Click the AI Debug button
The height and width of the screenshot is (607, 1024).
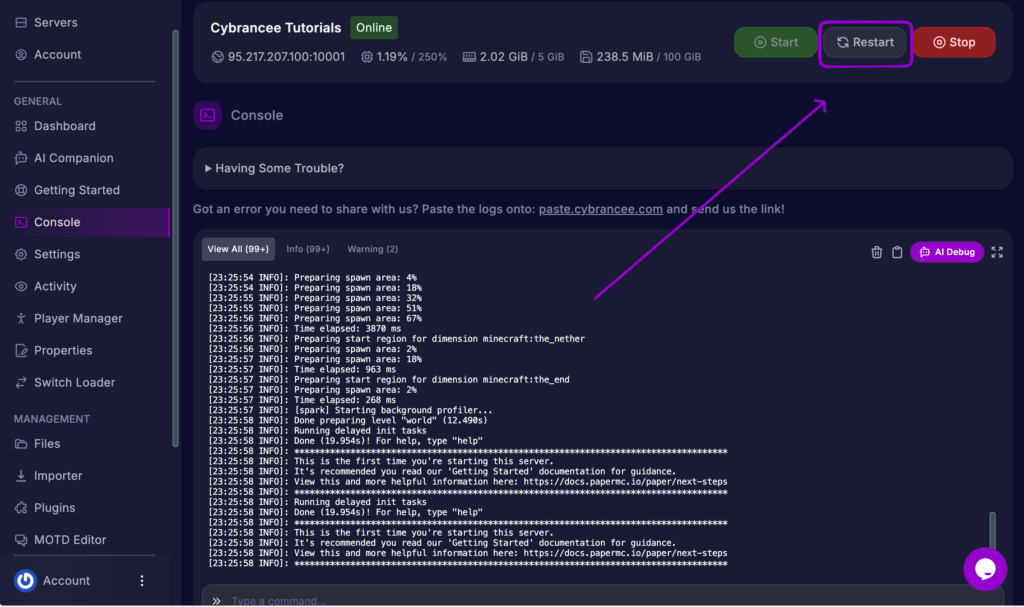[x=947, y=252]
